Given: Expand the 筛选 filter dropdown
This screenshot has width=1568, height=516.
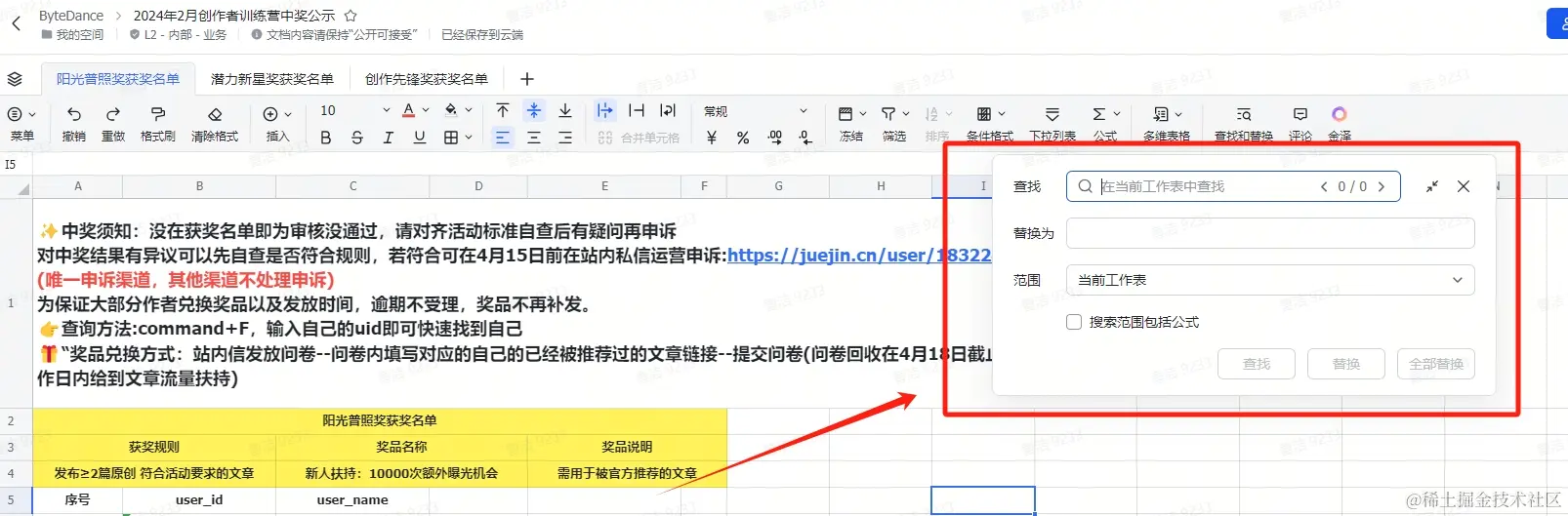Looking at the screenshot, I should tap(906, 114).
